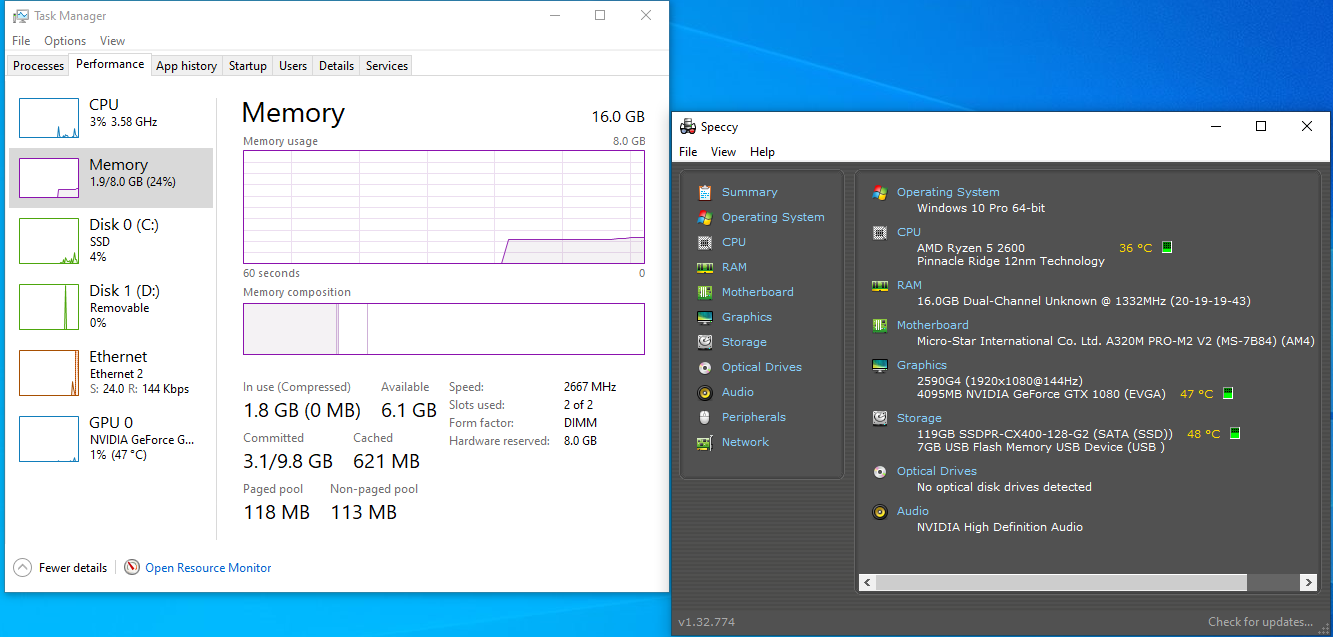Open the Options menu in Task Manager

tap(65, 41)
